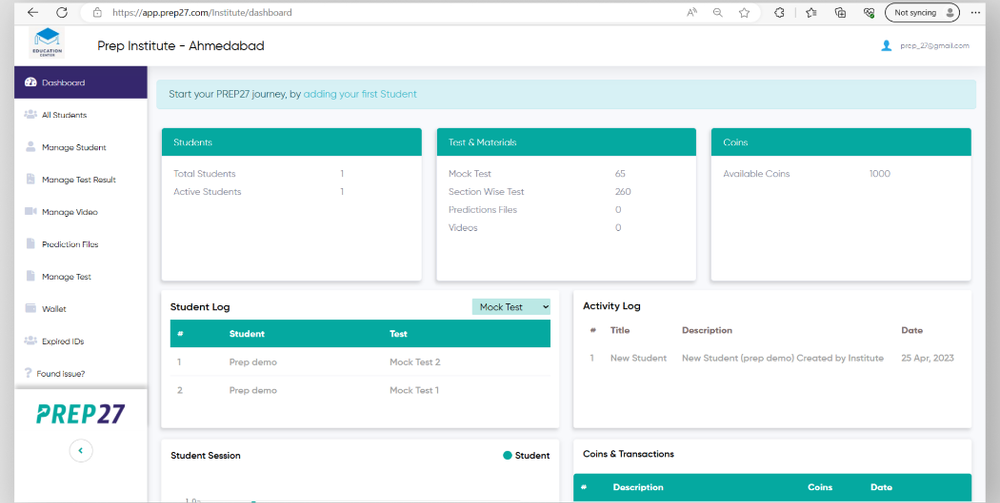Click the Prediction Files file icon

point(30,244)
